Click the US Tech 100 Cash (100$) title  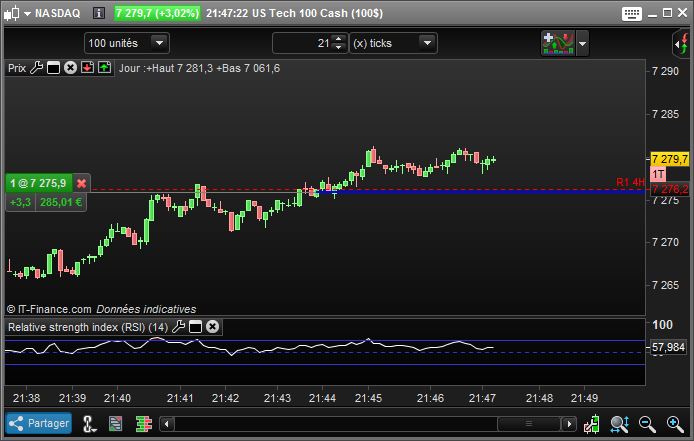[317, 13]
